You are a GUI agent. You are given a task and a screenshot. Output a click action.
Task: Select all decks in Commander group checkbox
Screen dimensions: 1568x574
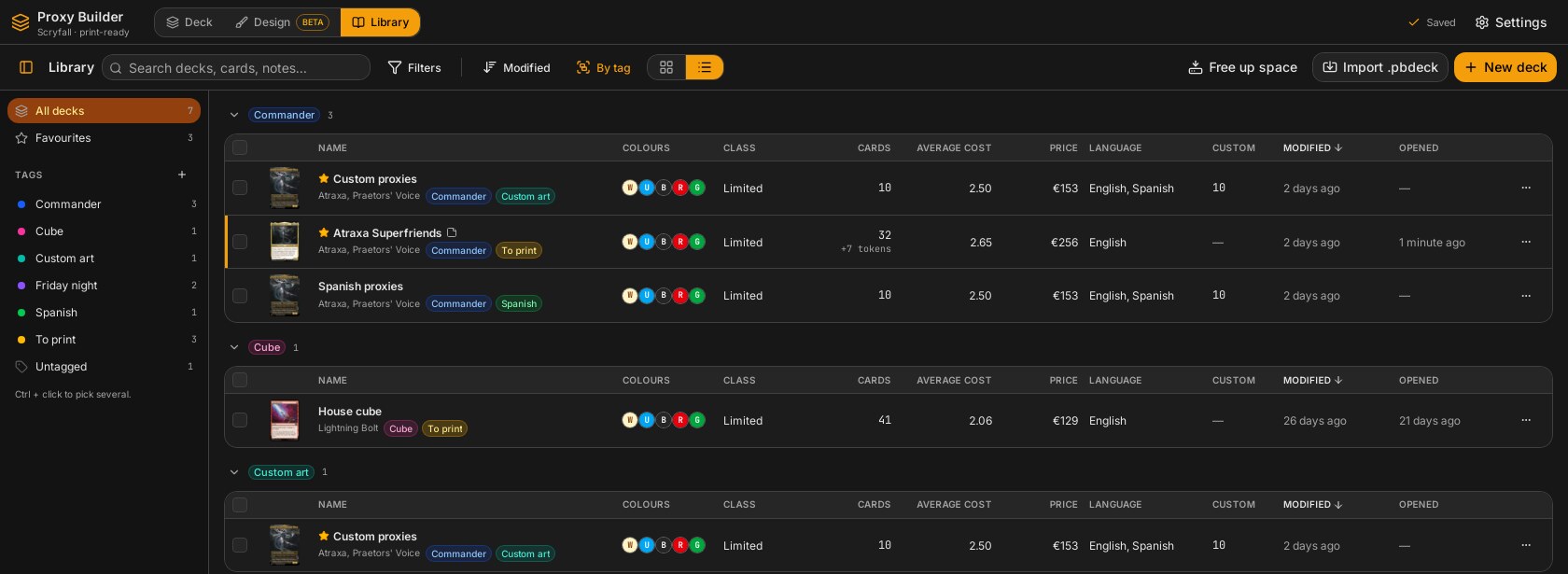click(x=240, y=147)
